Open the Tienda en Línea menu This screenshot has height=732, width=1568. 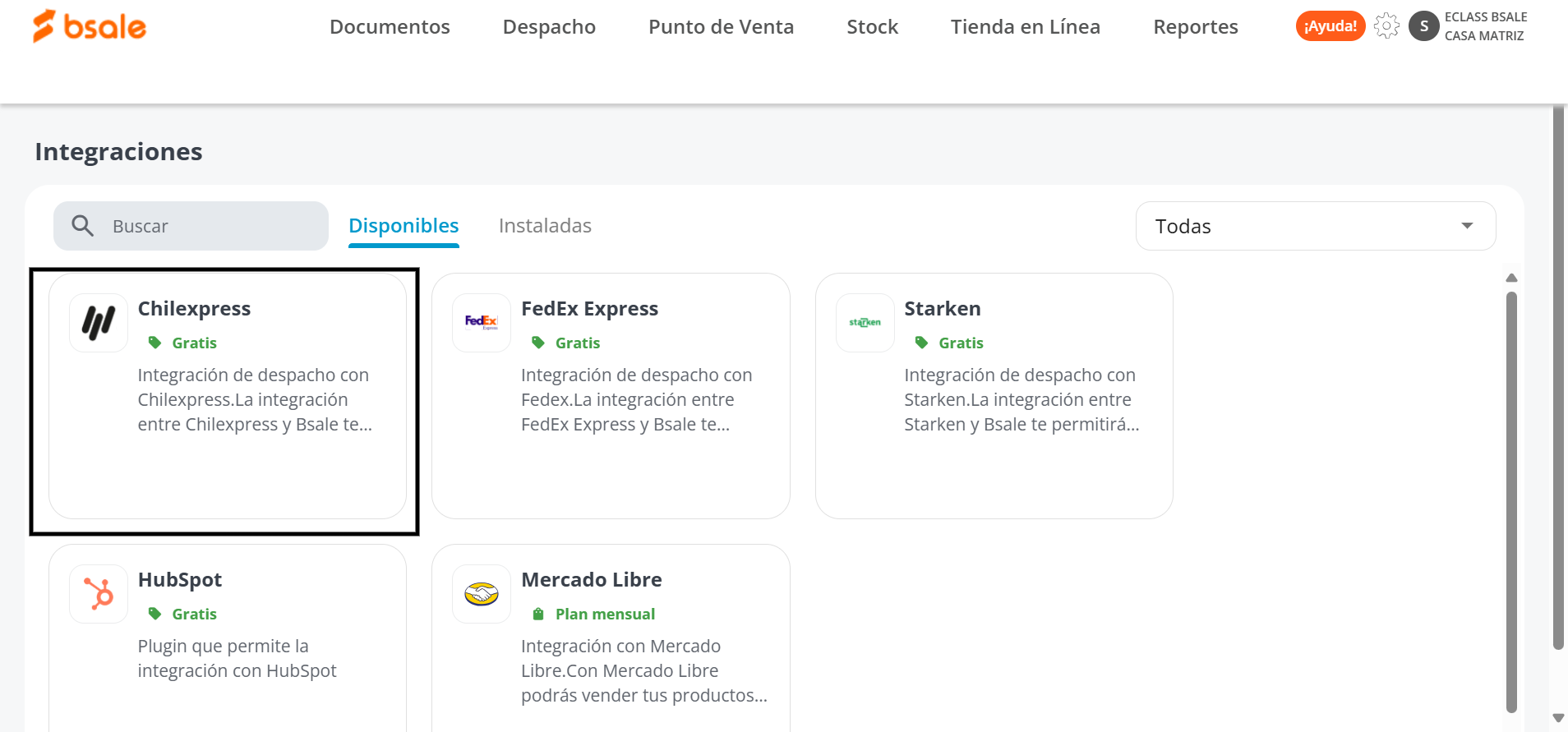(x=1025, y=27)
